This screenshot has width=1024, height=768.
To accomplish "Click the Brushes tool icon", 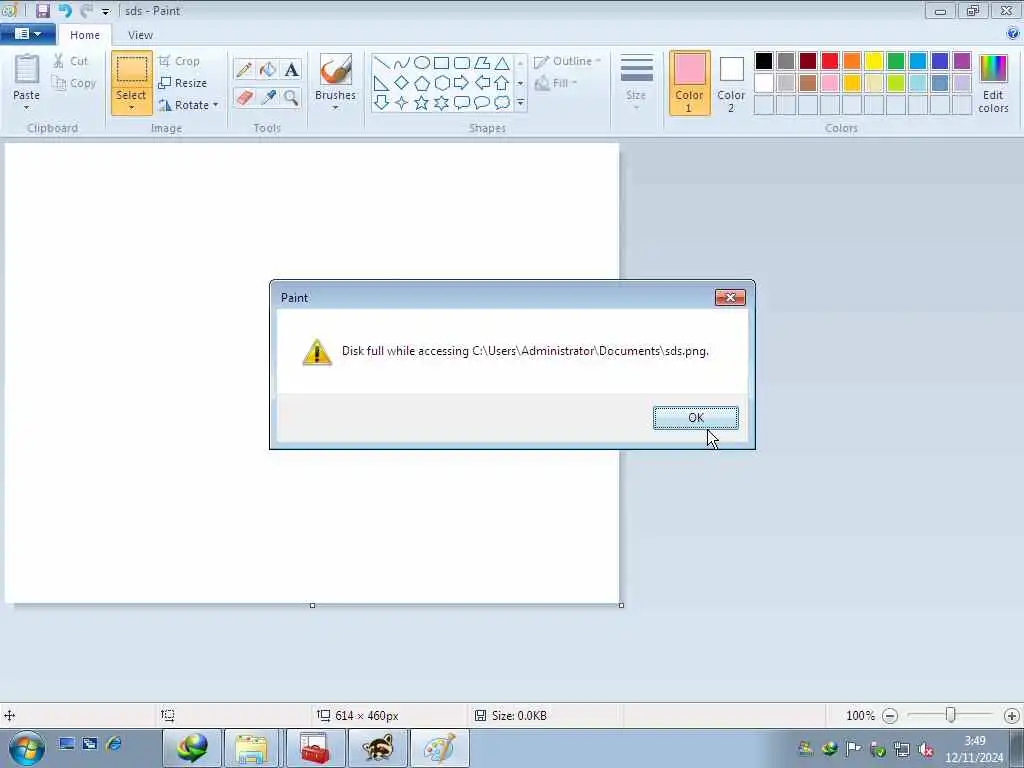I will point(336,69).
